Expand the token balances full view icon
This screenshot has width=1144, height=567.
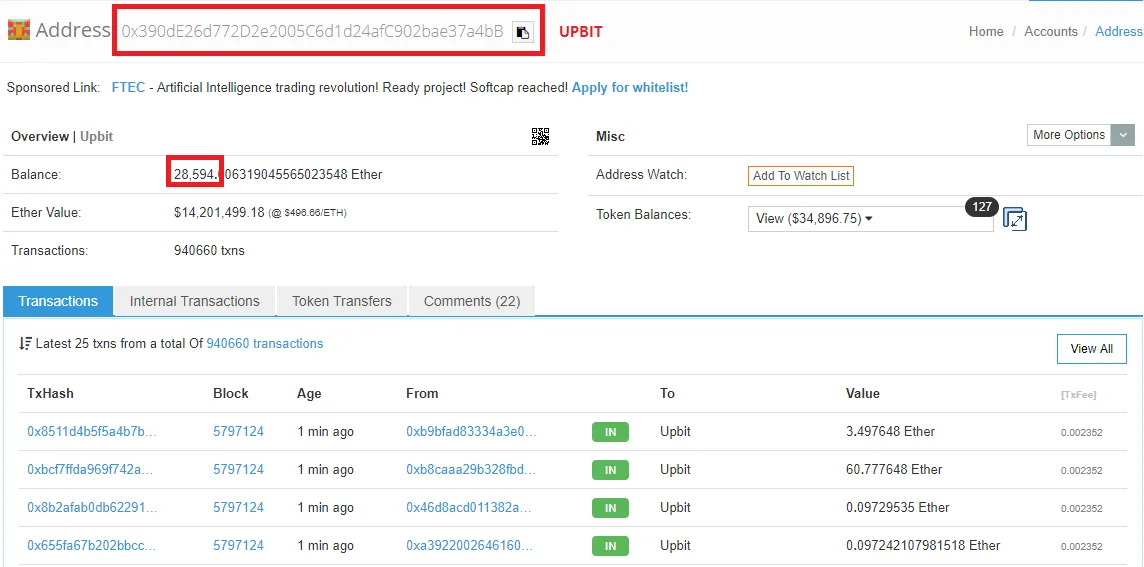tap(1015, 219)
